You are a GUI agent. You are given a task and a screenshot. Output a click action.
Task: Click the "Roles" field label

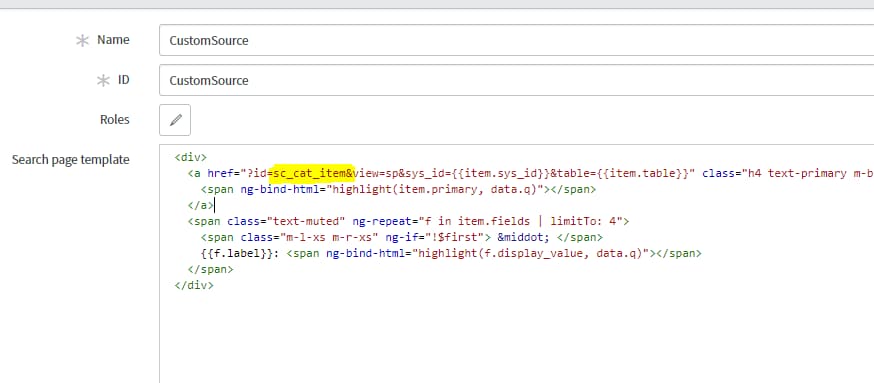[x=115, y=120]
